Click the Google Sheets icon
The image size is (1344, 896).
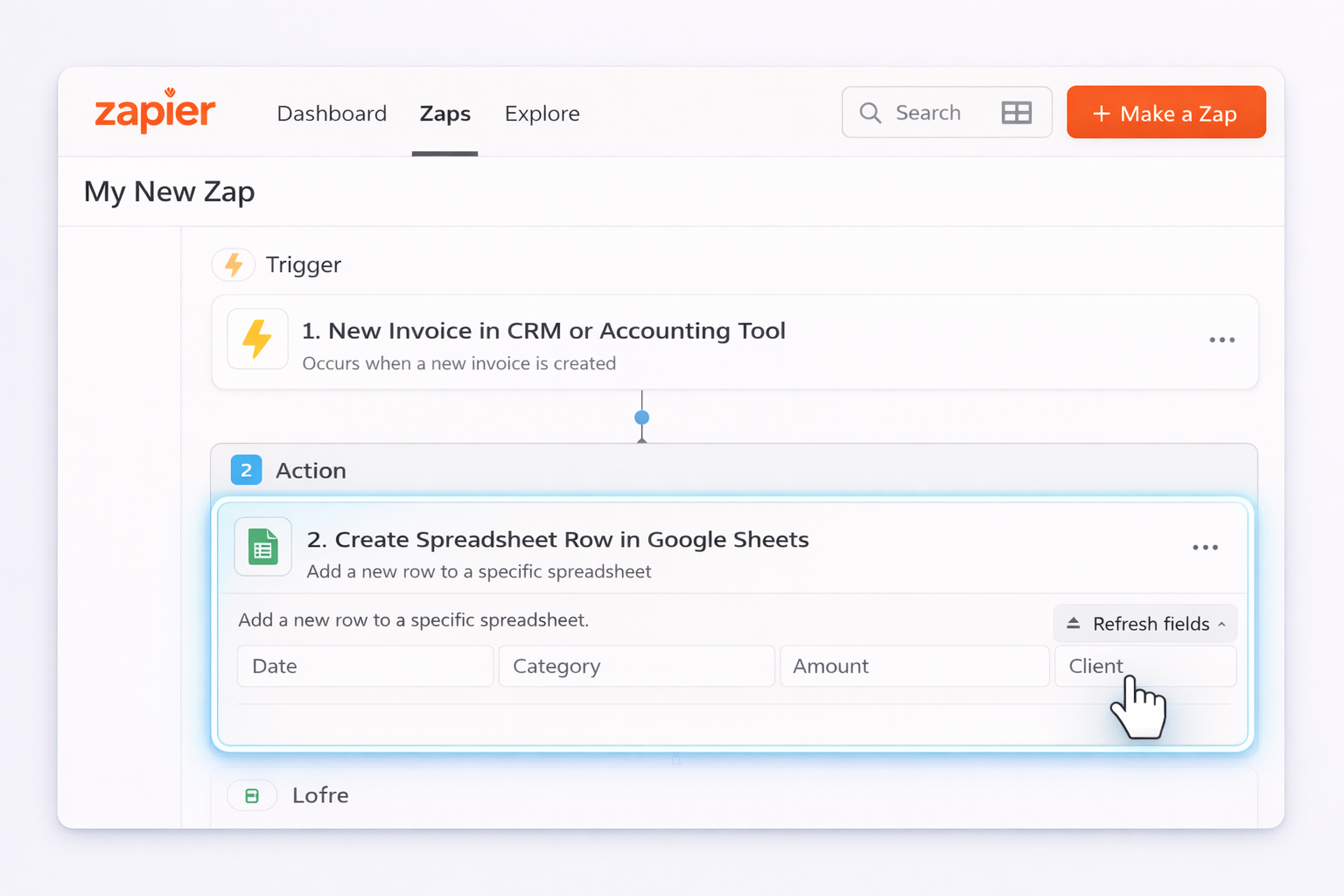coord(262,547)
